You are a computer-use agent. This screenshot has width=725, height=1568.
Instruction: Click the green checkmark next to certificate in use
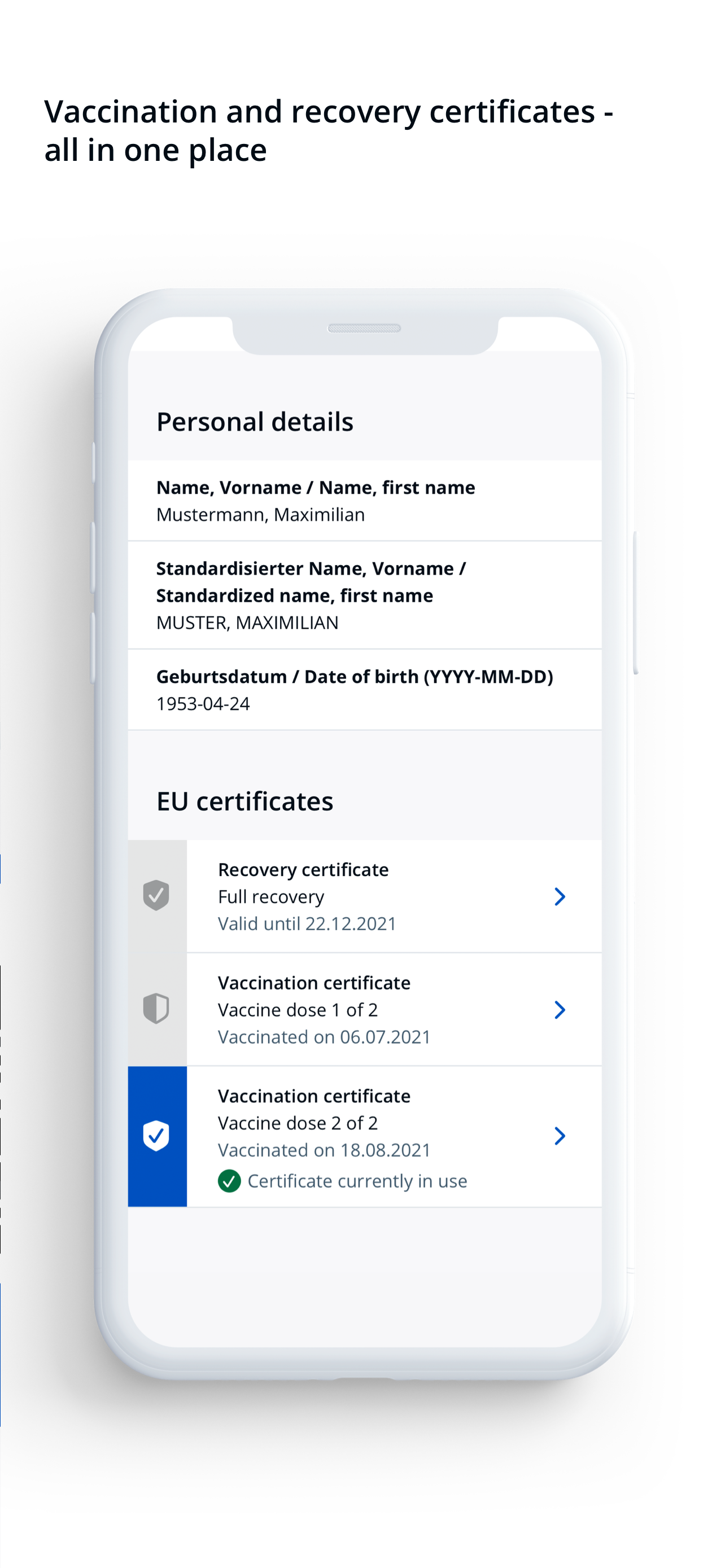pyautogui.click(x=230, y=1180)
